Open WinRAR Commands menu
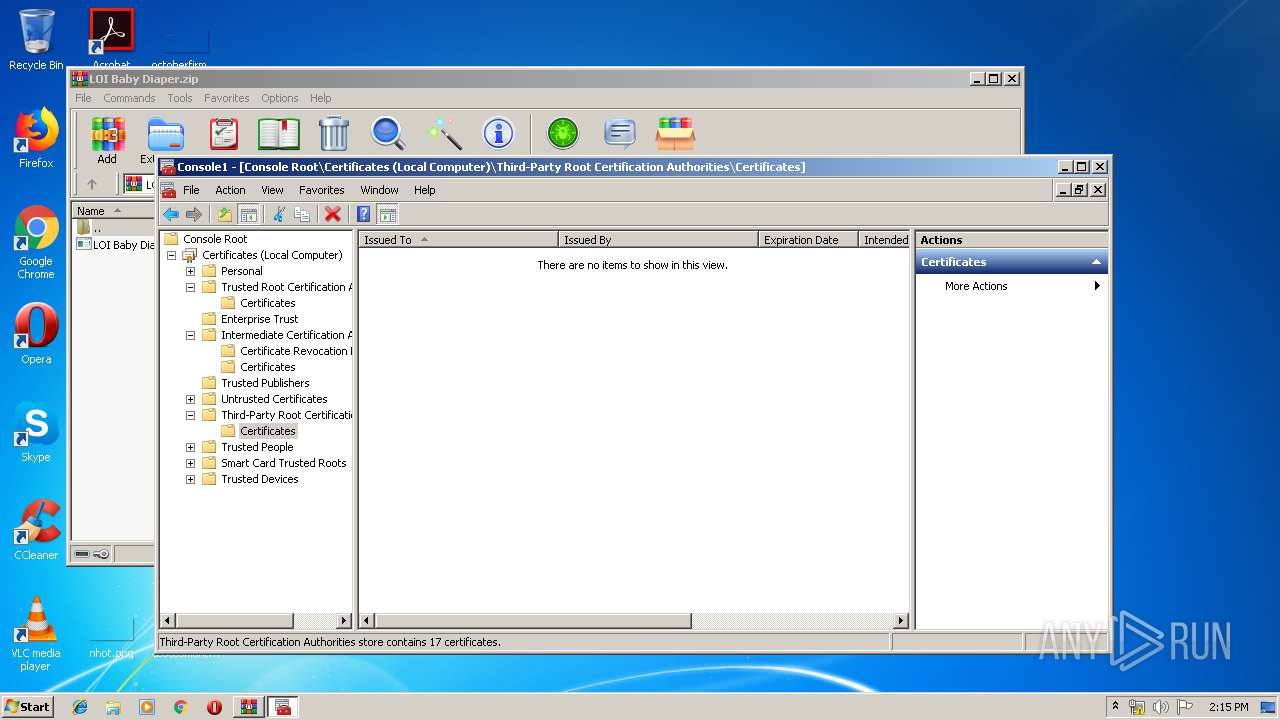The width and height of the screenshot is (1280, 720). (129, 98)
